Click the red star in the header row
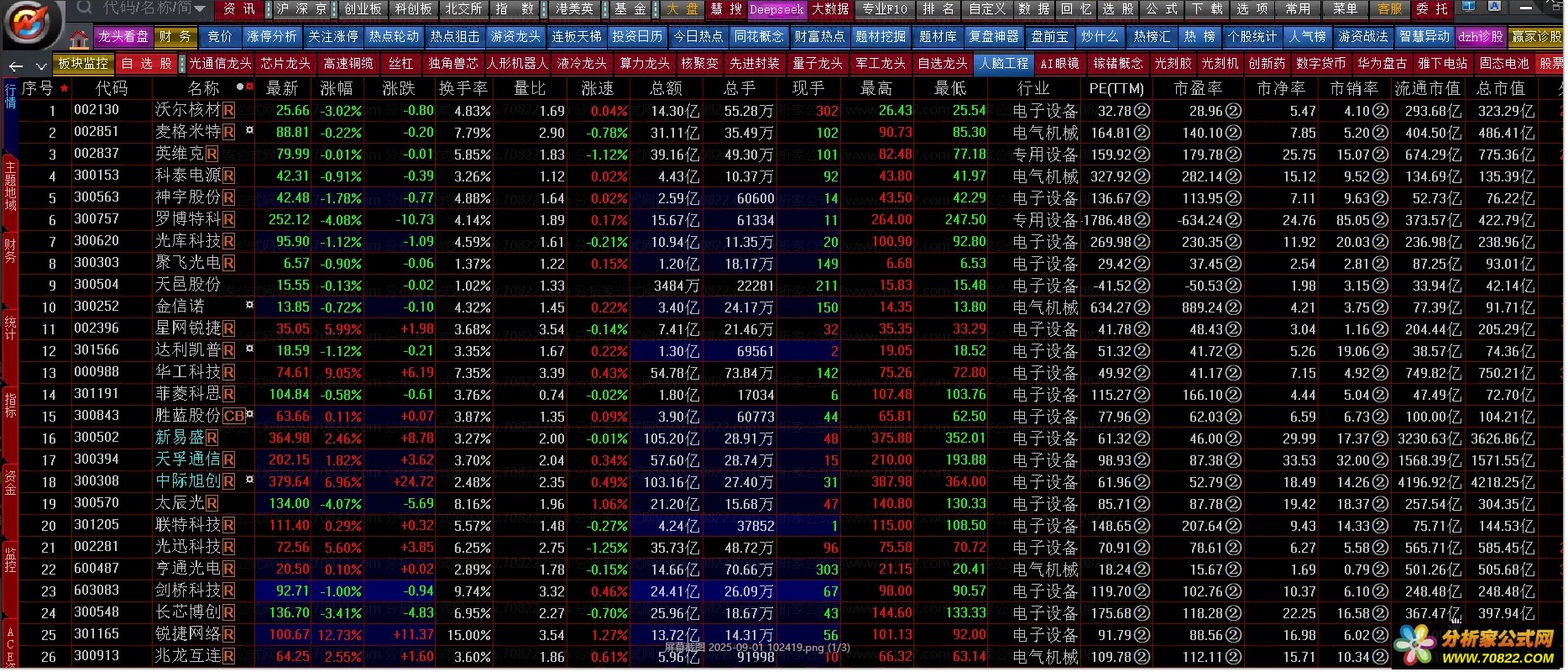 tap(64, 88)
